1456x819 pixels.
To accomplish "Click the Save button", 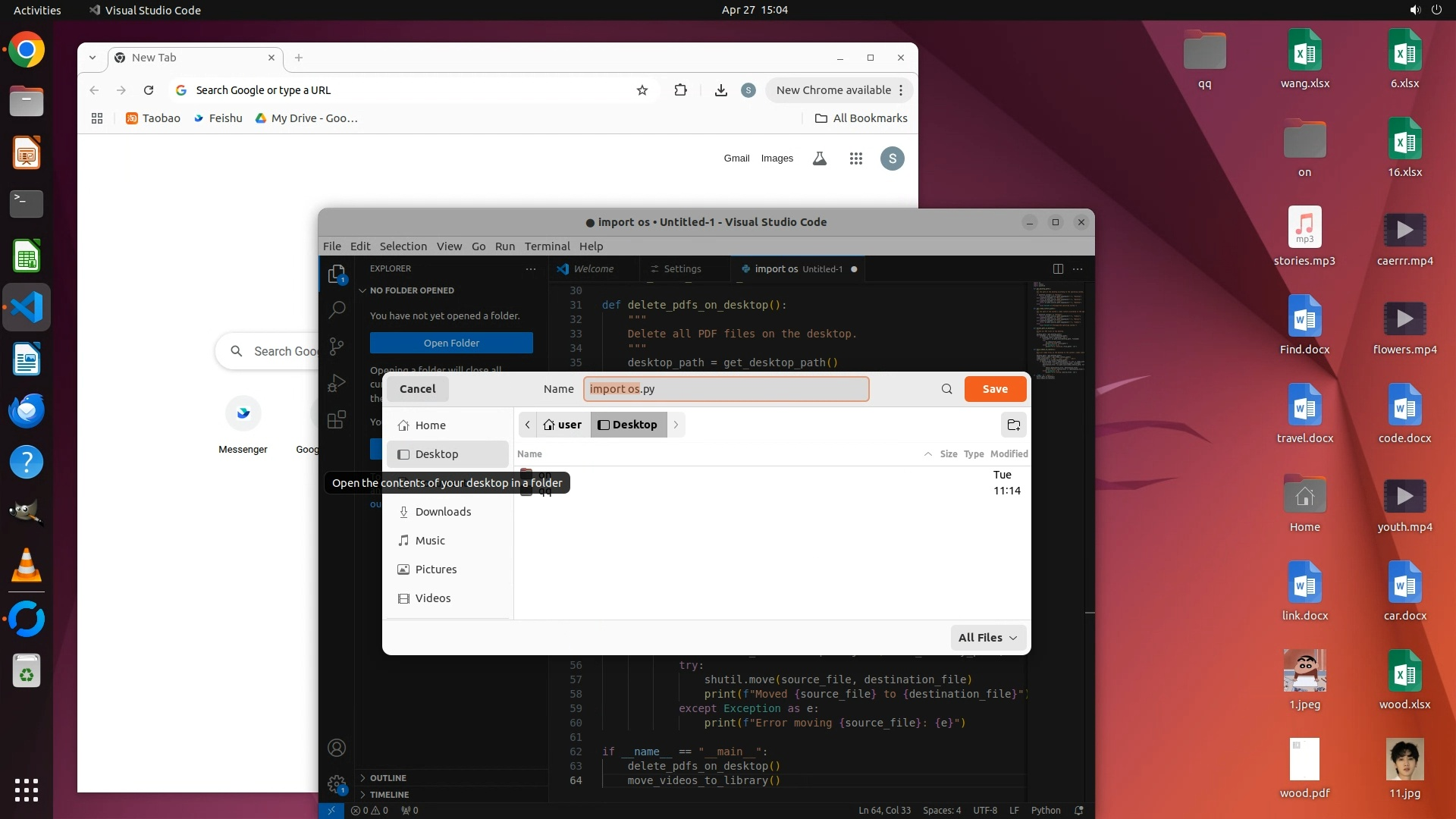I will coord(995,389).
